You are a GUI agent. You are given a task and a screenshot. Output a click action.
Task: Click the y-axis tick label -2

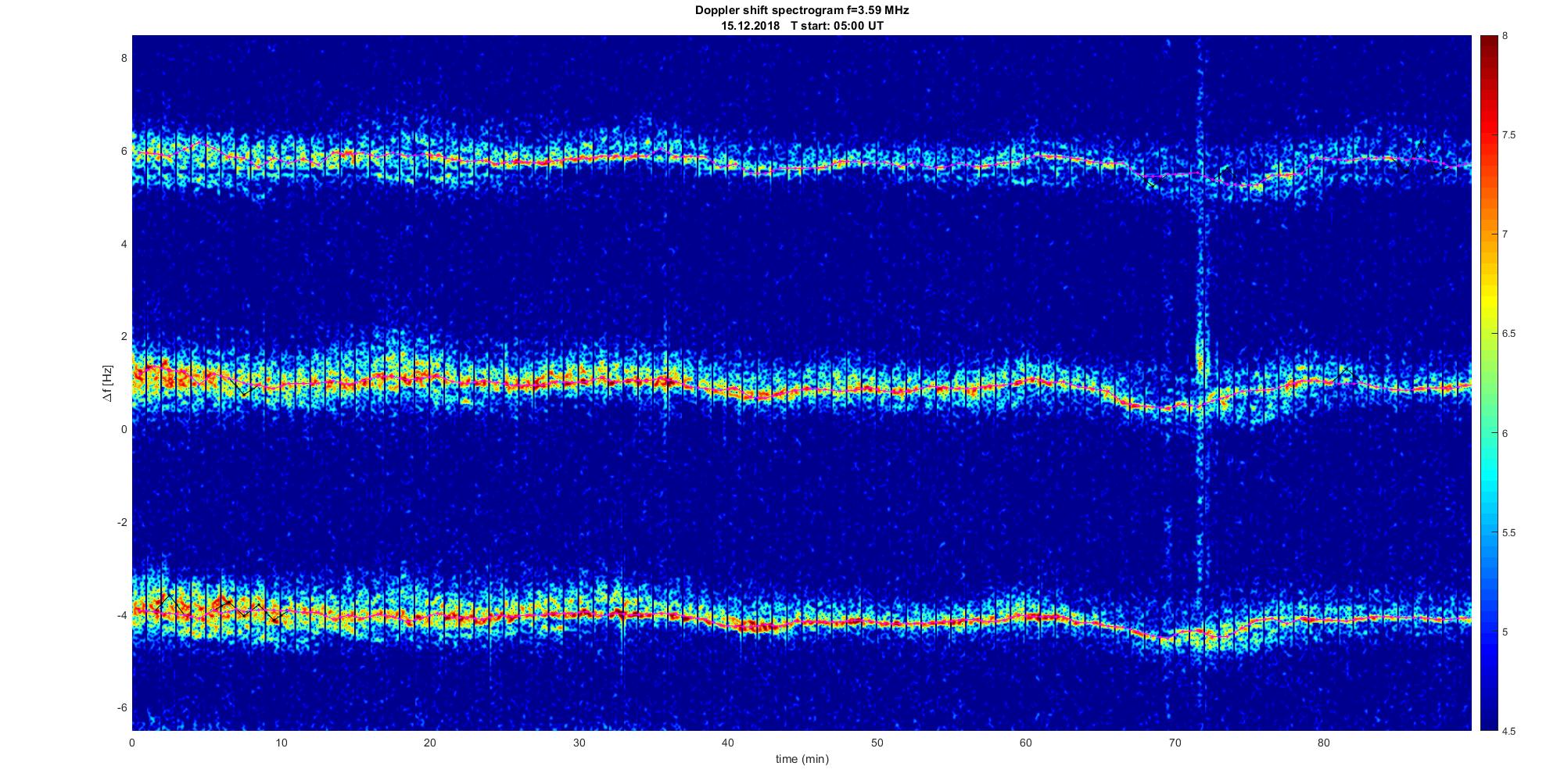(x=121, y=522)
